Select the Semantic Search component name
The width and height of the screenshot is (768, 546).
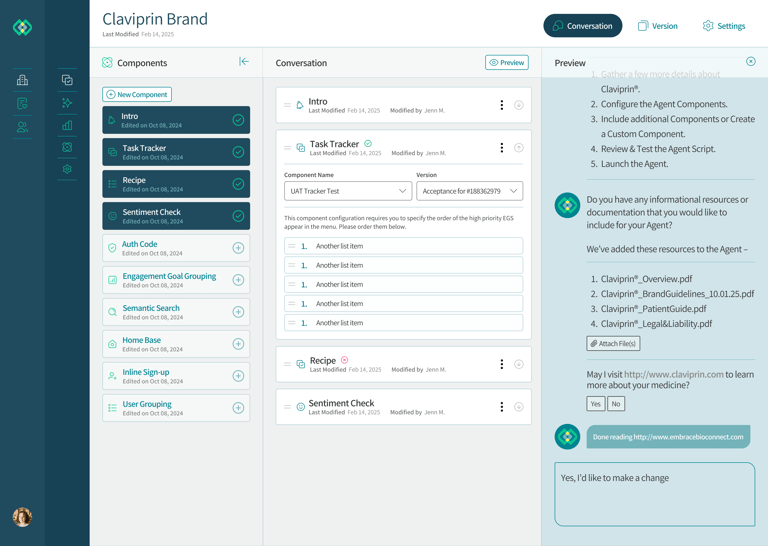click(151, 308)
